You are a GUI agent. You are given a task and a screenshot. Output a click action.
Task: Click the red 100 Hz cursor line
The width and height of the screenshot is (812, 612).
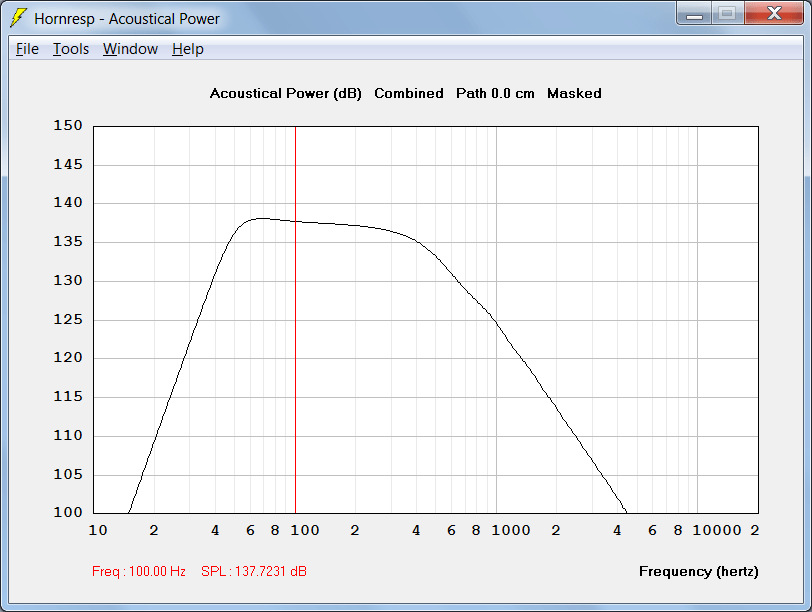(x=295, y=320)
